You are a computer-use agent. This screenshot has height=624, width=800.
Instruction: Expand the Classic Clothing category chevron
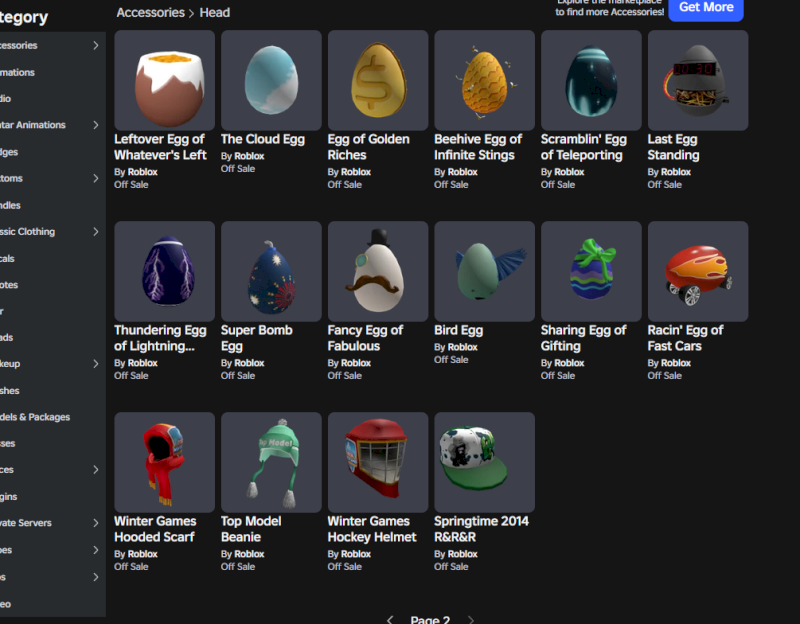click(x=95, y=232)
